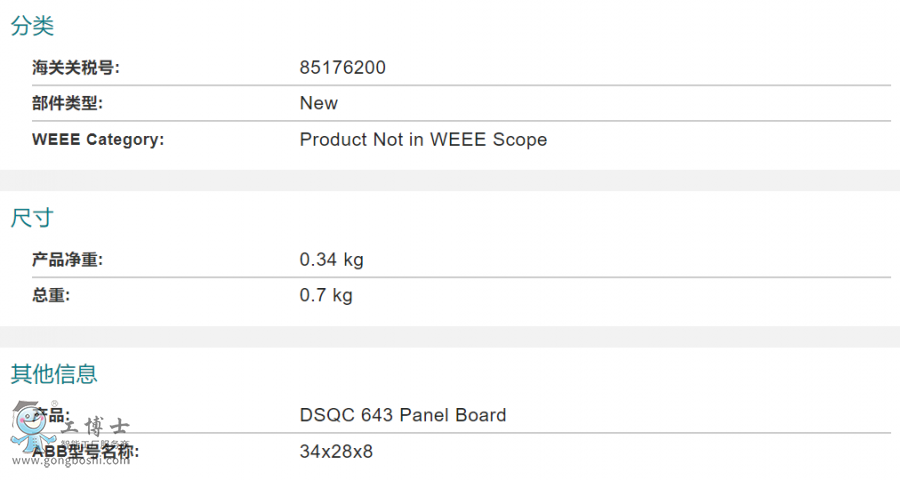
Task: Click the 产品净重 label
Action: click(67, 260)
